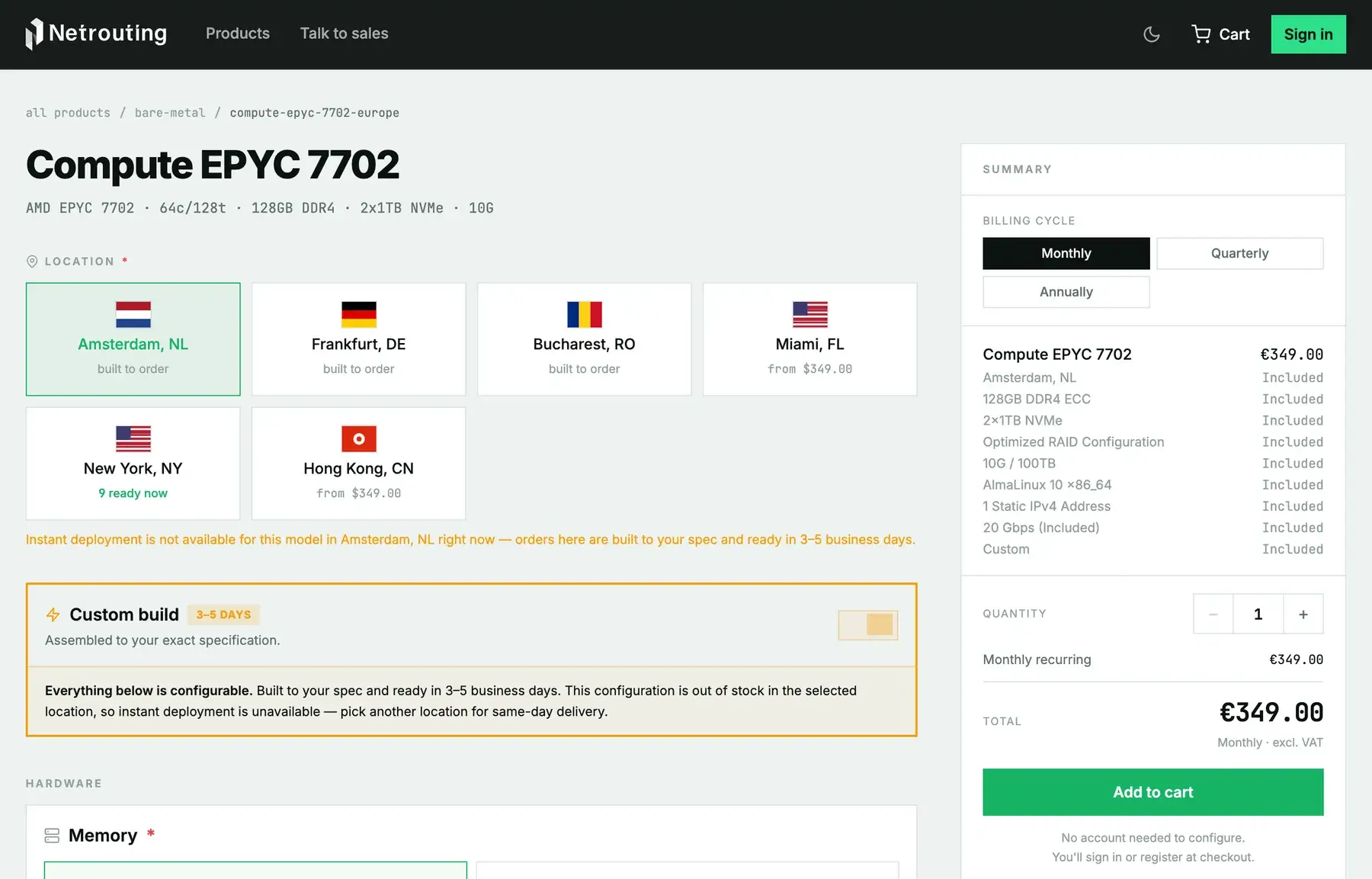
Task: Toggle dark mode moon icon
Action: tap(1152, 34)
